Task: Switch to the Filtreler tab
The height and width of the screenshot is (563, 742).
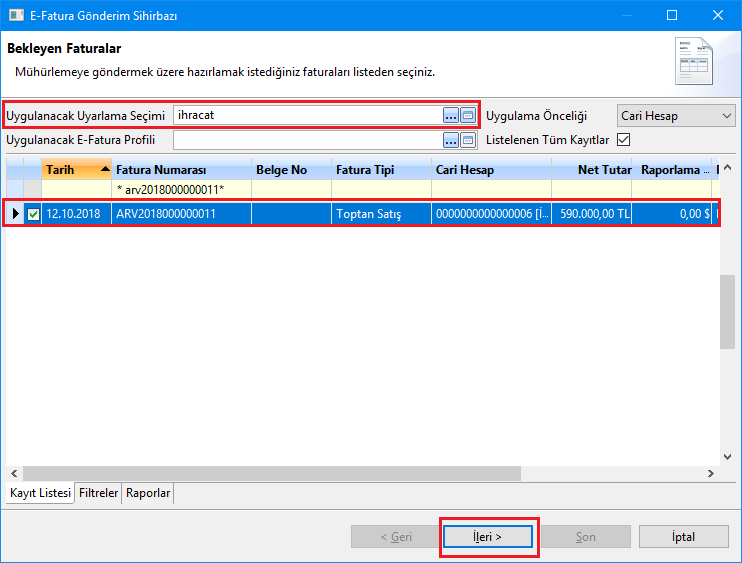Action: click(99, 493)
